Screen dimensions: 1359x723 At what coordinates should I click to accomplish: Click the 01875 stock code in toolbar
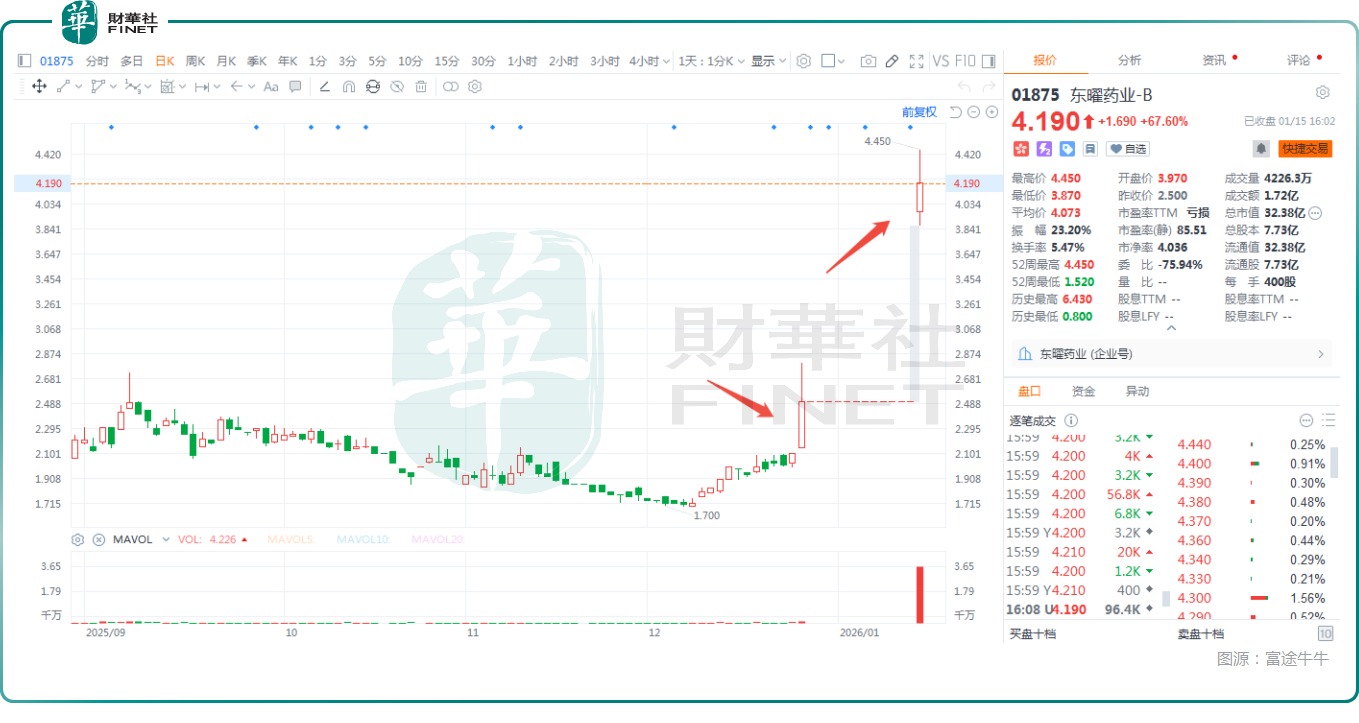(x=55, y=61)
